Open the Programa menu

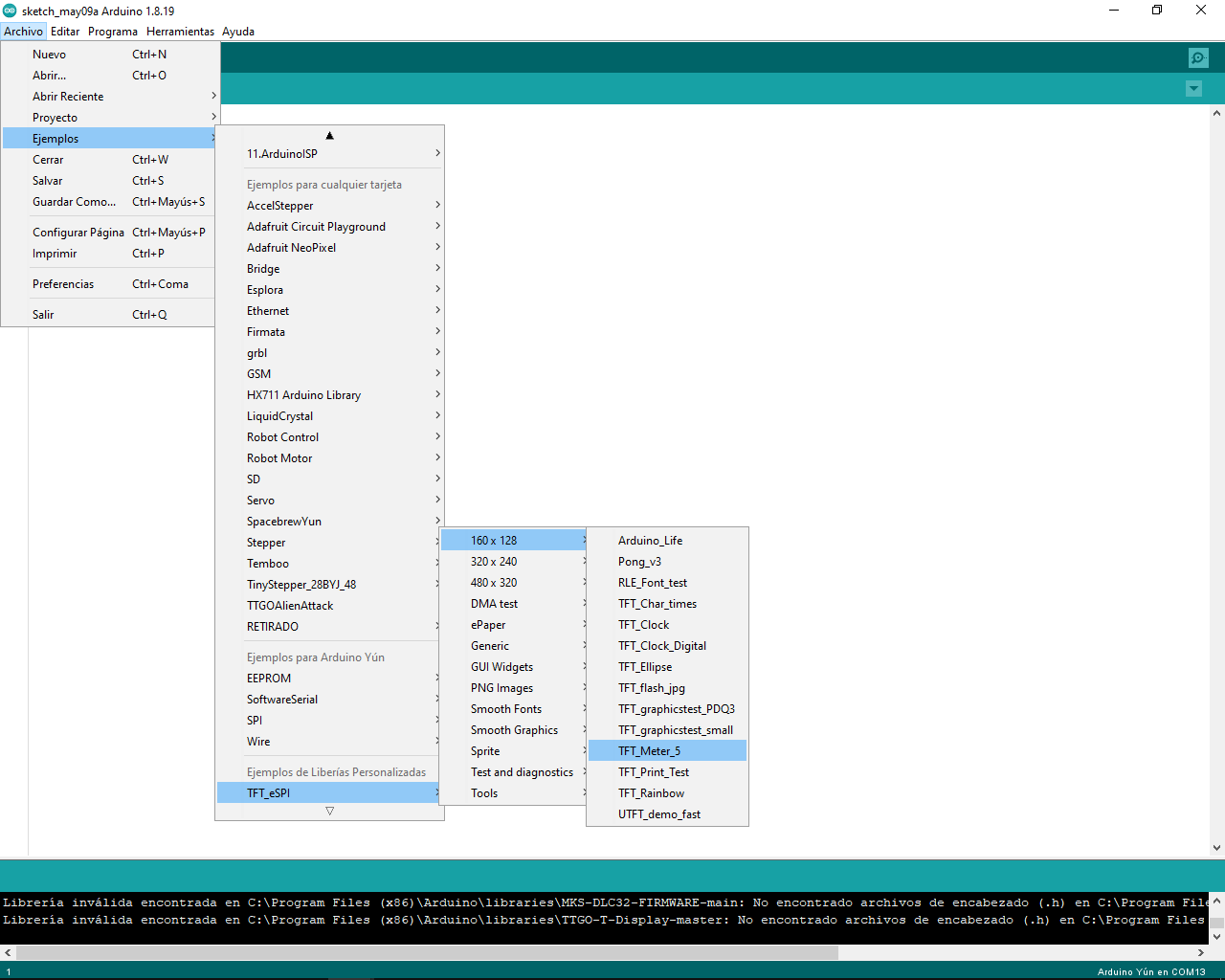coord(113,32)
